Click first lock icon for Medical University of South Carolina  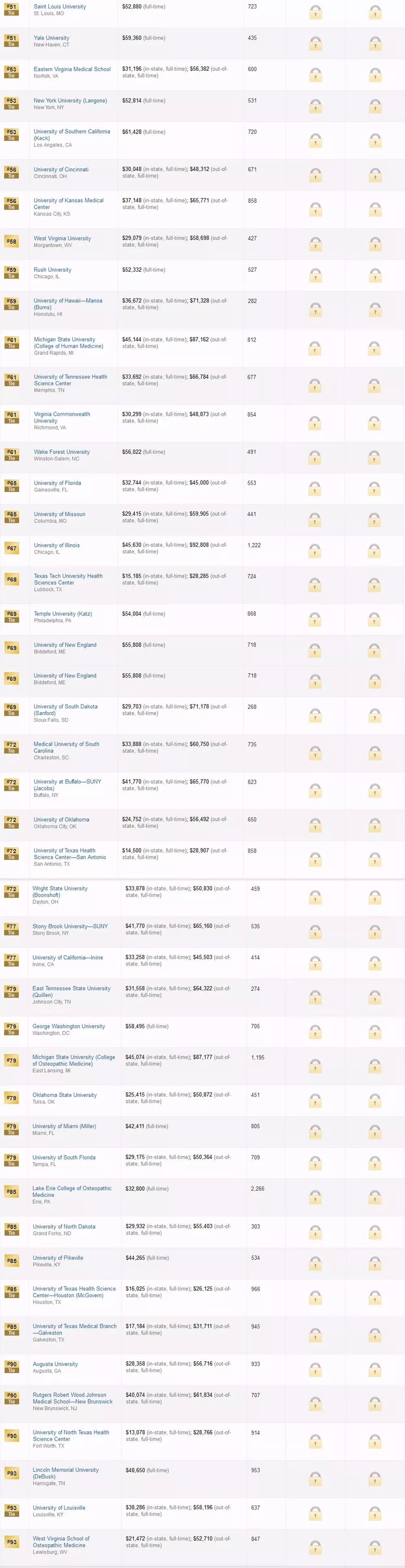315,753
